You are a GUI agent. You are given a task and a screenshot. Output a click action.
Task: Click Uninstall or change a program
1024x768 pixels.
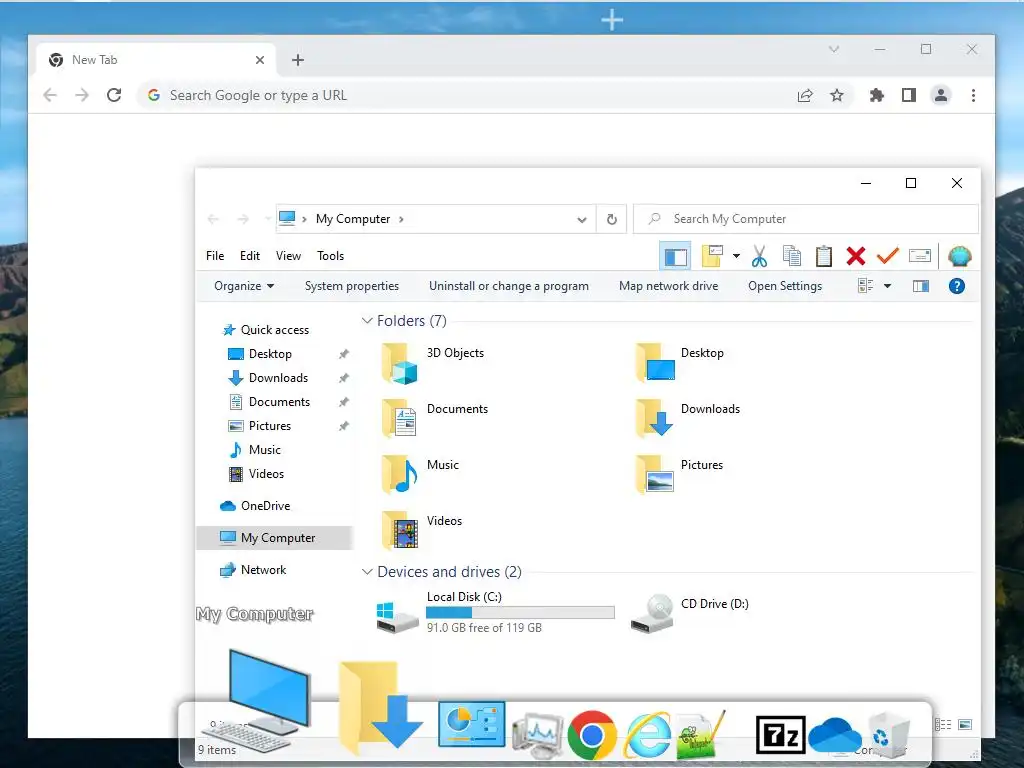tap(509, 286)
